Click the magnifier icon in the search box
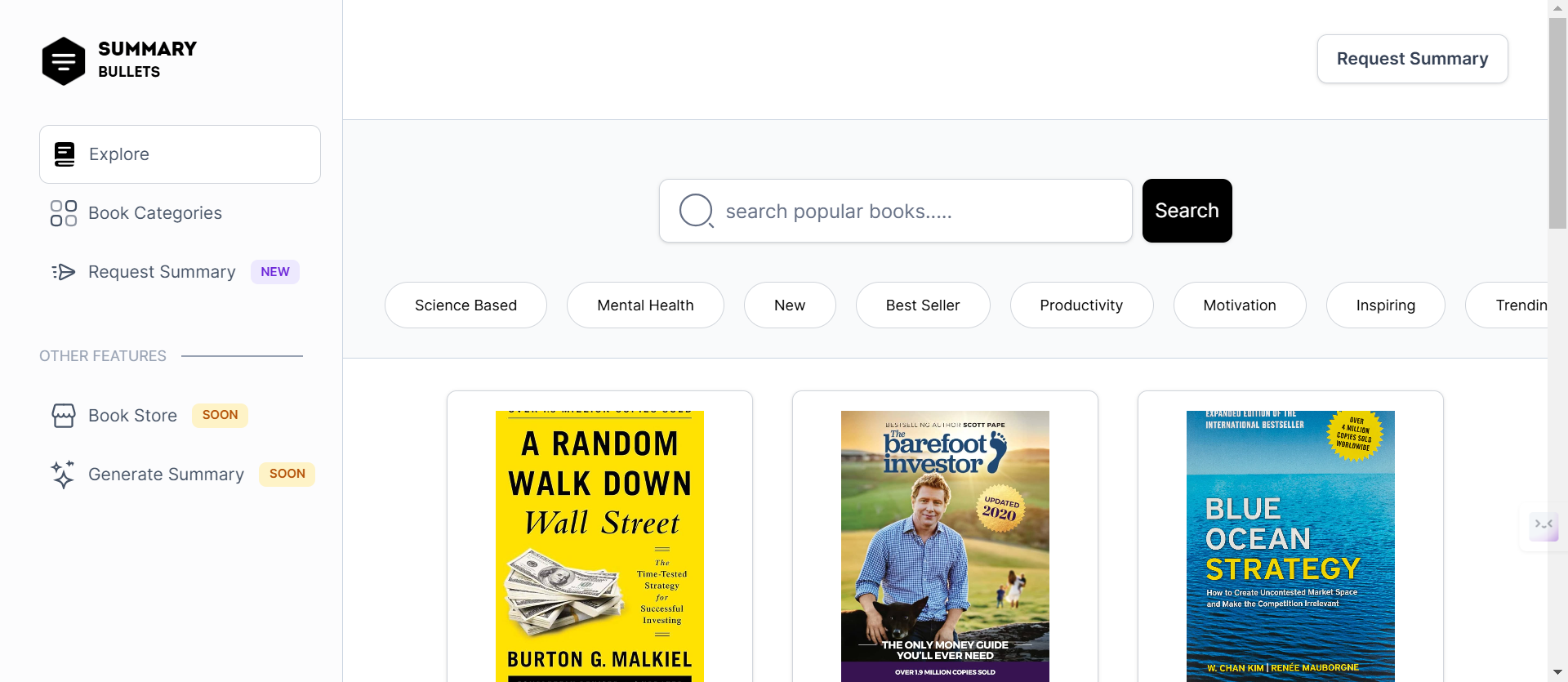Image resolution: width=1568 pixels, height=682 pixels. (697, 211)
